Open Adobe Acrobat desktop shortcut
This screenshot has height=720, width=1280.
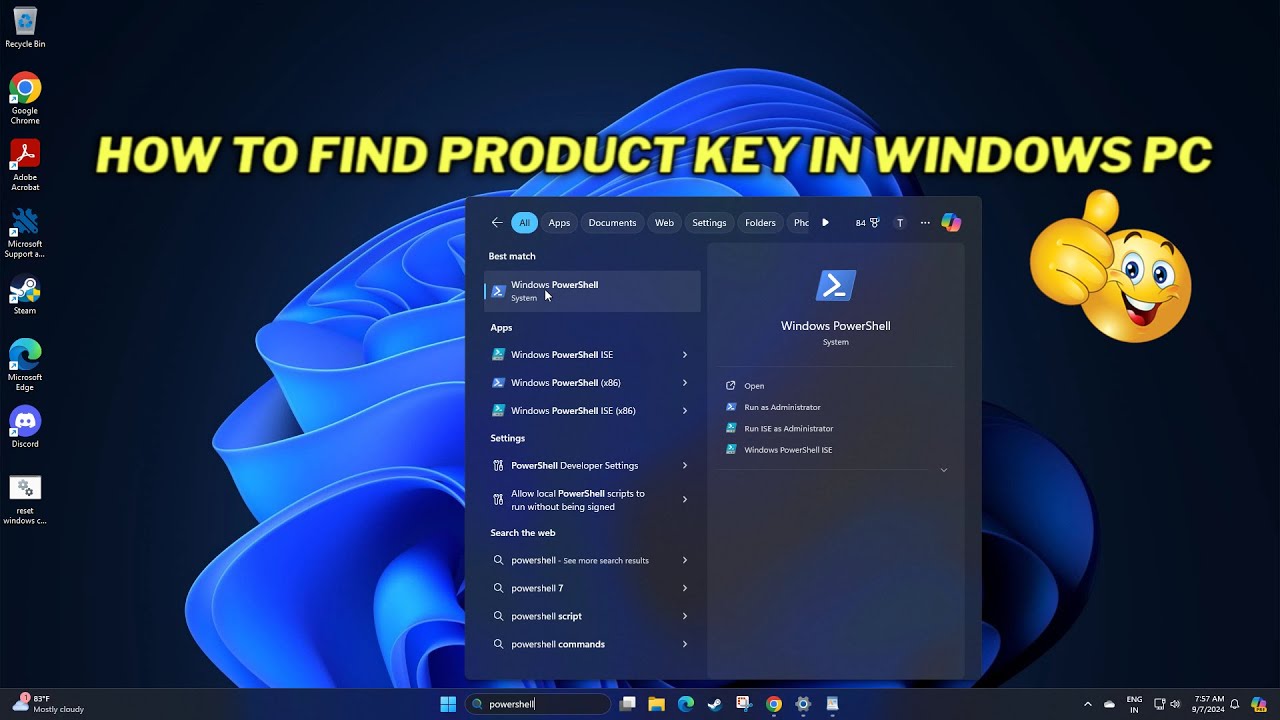point(25,165)
